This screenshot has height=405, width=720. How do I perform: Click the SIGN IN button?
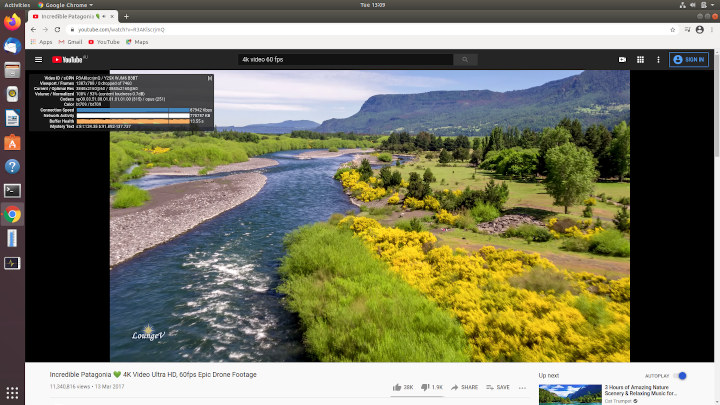click(x=689, y=60)
